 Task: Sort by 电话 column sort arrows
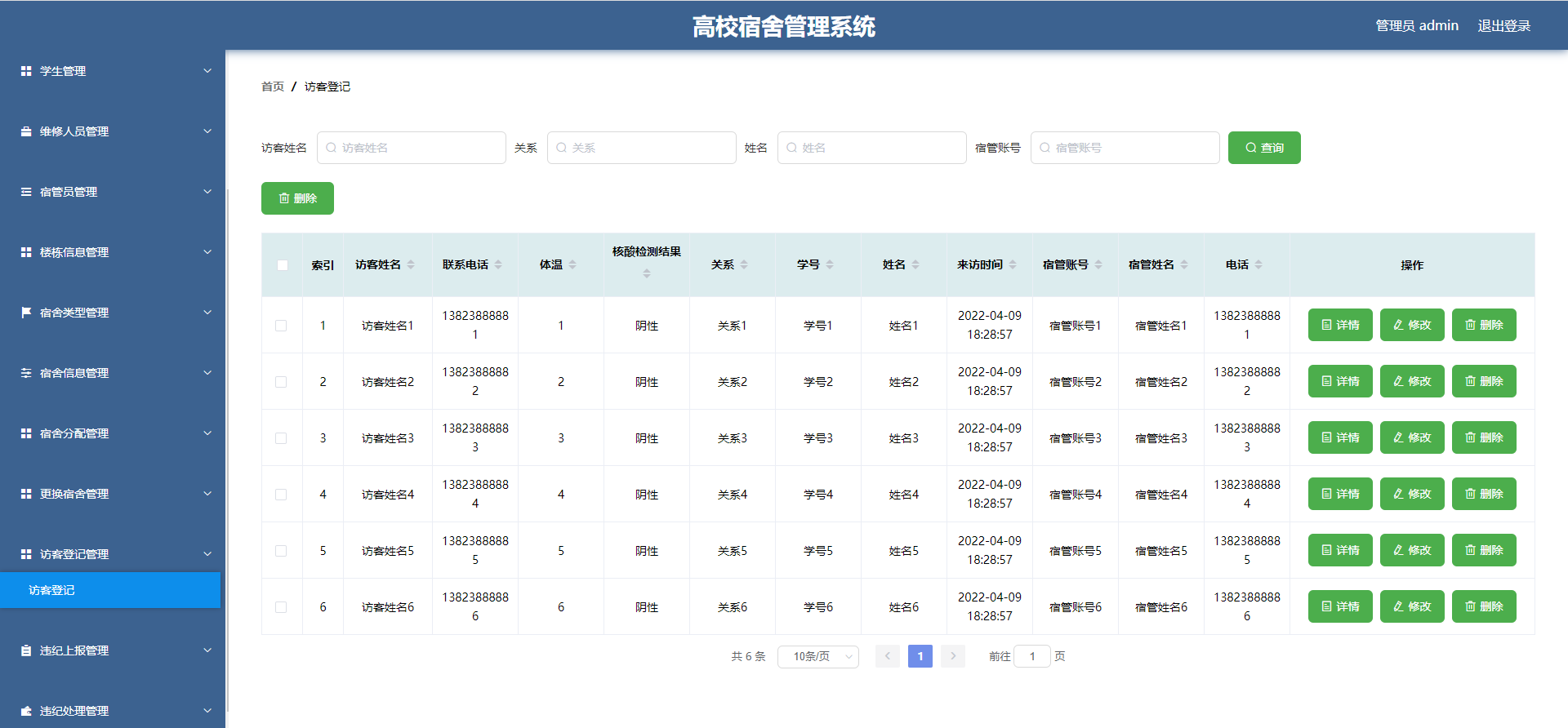tap(1258, 264)
